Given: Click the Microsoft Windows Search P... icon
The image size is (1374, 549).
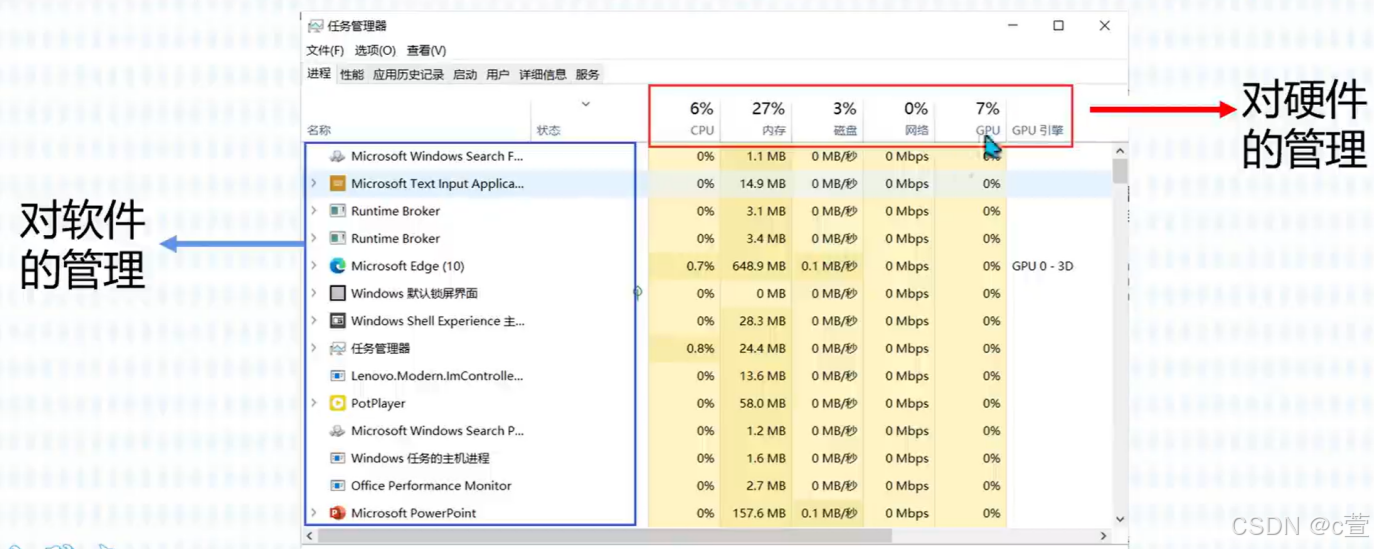Looking at the screenshot, I should [x=338, y=431].
